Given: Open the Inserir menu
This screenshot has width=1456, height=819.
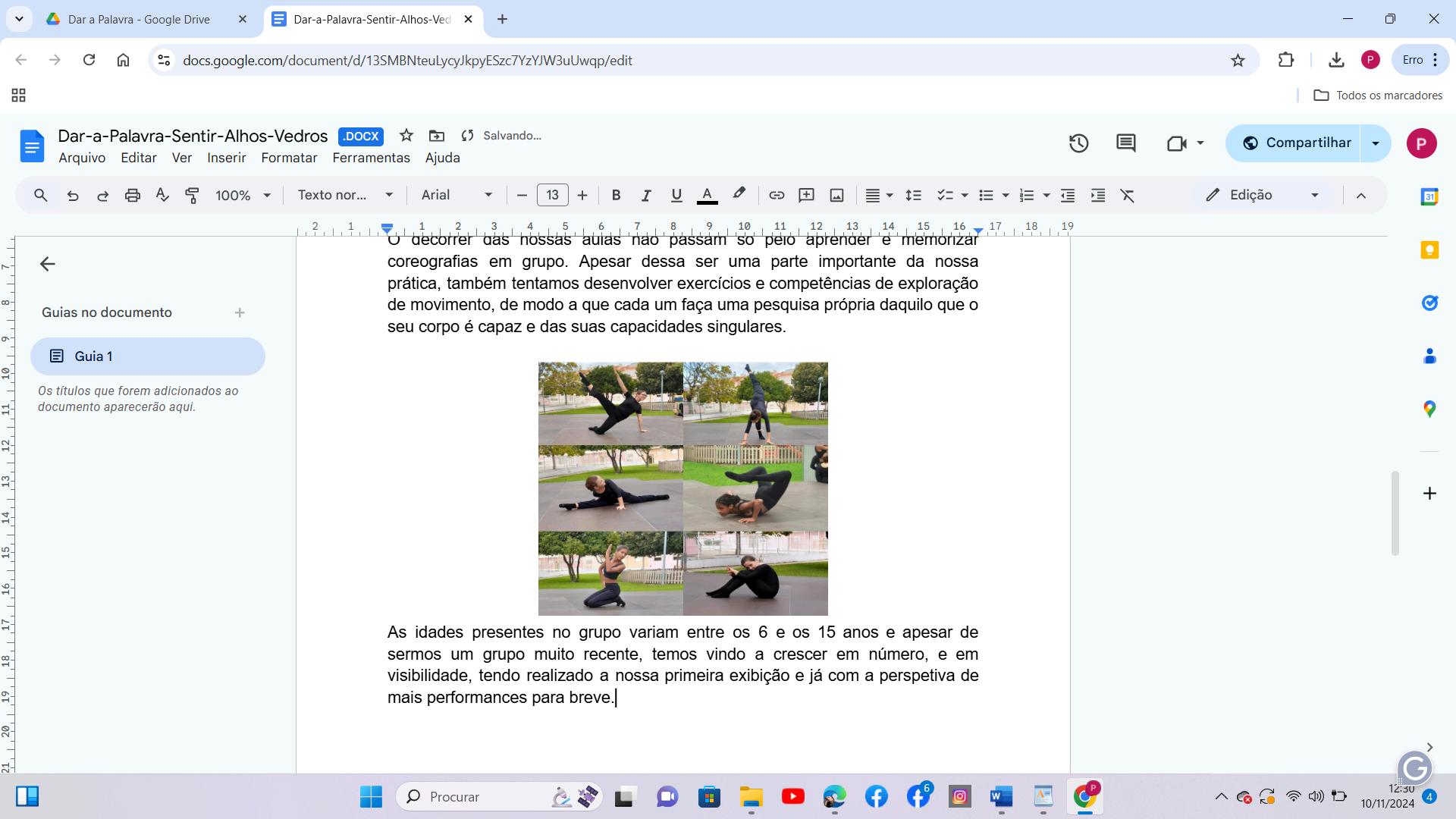Looking at the screenshot, I should click(226, 158).
